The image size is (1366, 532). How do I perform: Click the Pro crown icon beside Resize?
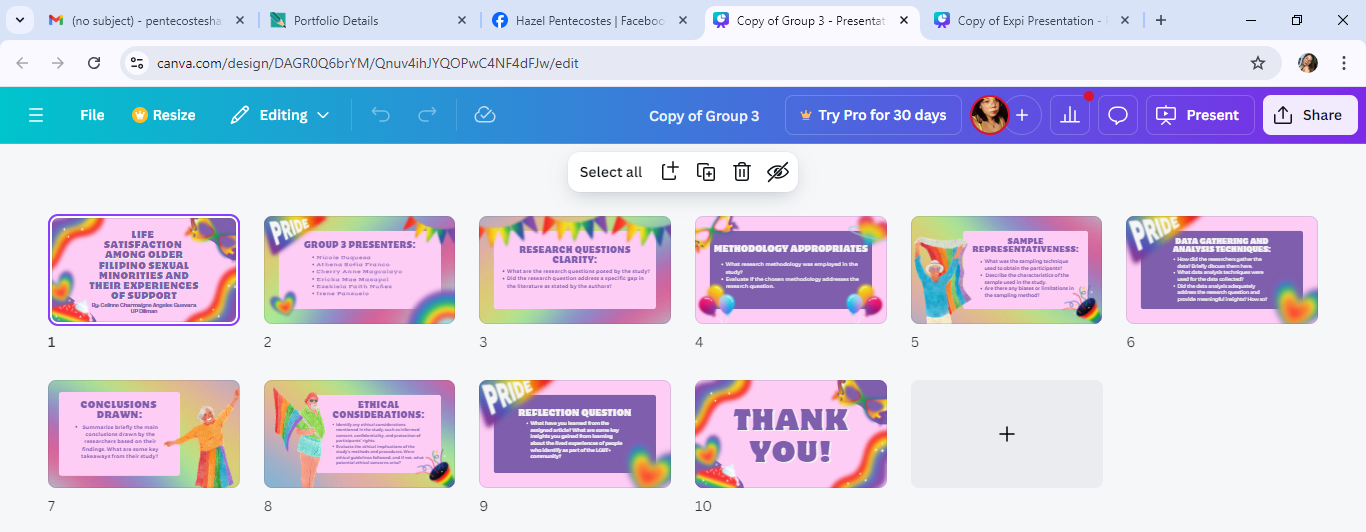point(140,115)
